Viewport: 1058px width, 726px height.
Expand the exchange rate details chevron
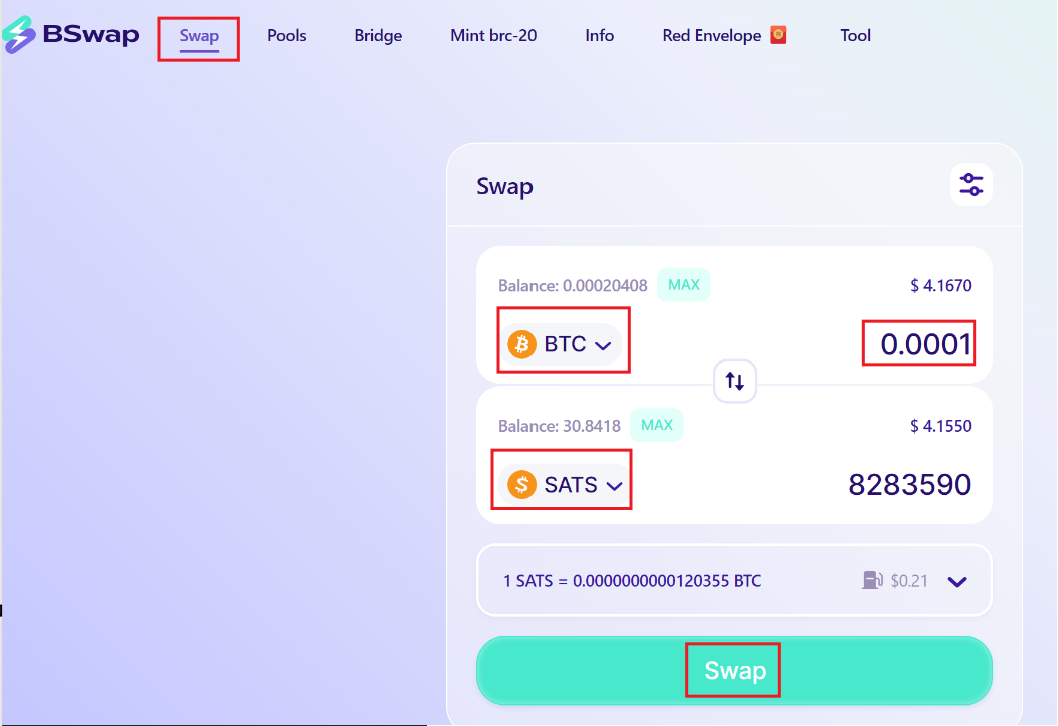tap(957, 580)
